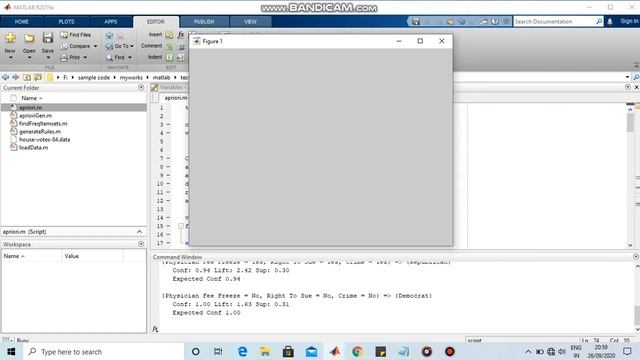Image resolution: width=640 pixels, height=360 pixels.
Task: Collapse the fold marker at line 15
Action: [x=180, y=226]
